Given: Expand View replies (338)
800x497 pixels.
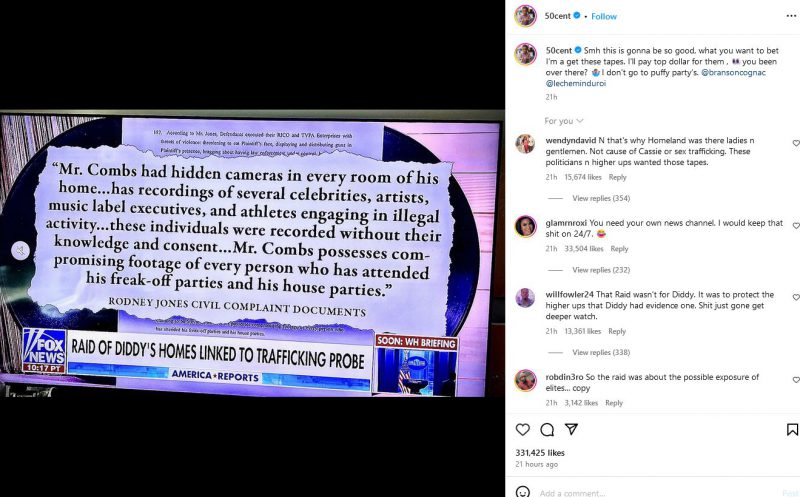Looking at the screenshot, I should [x=601, y=352].
